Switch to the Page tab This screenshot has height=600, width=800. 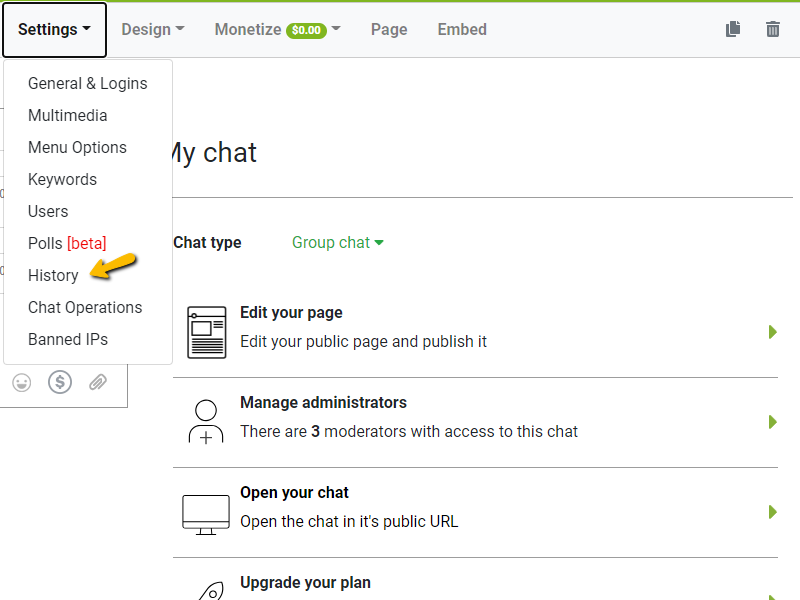point(388,29)
